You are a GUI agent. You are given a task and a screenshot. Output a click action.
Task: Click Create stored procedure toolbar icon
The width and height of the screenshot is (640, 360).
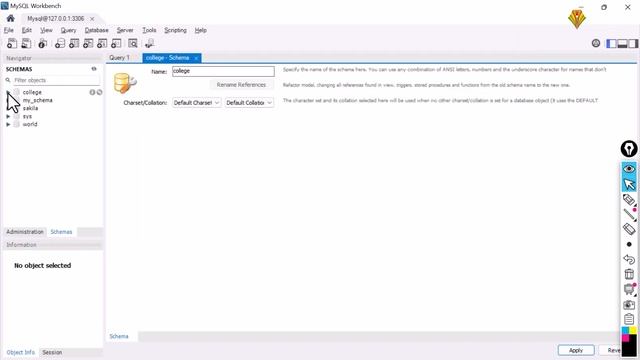click(x=102, y=43)
